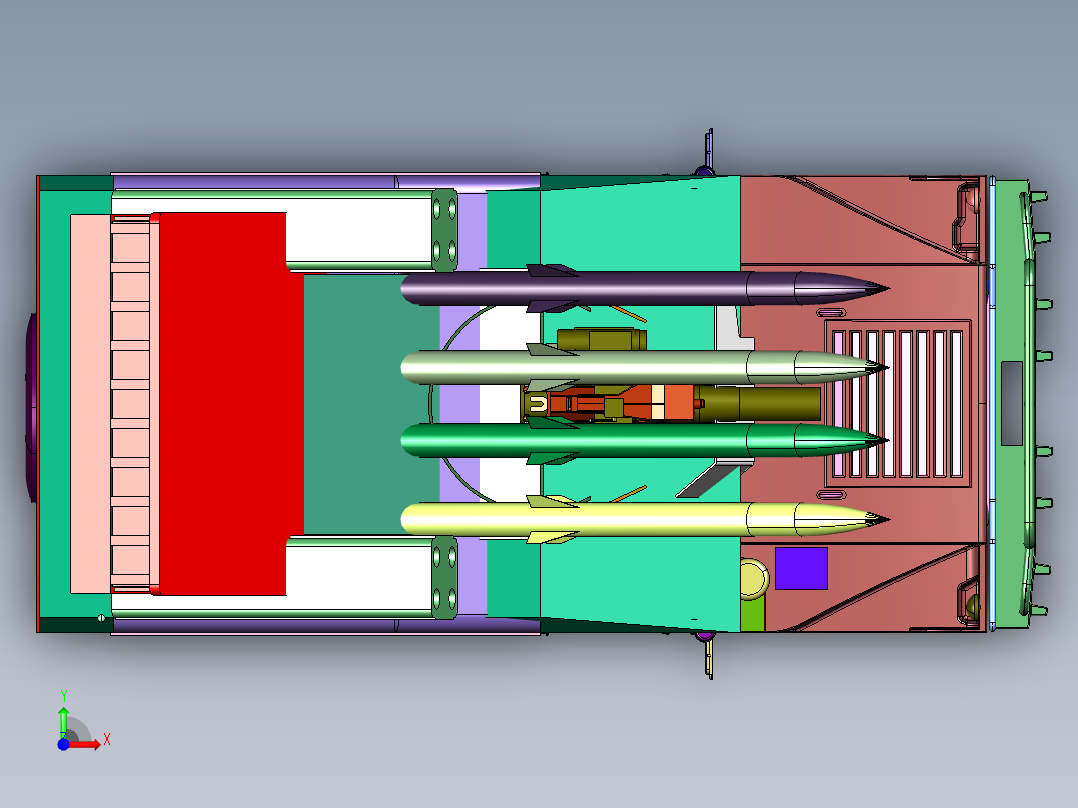
Task: Click the green Y axis arrow of the triad
Action: (64, 721)
